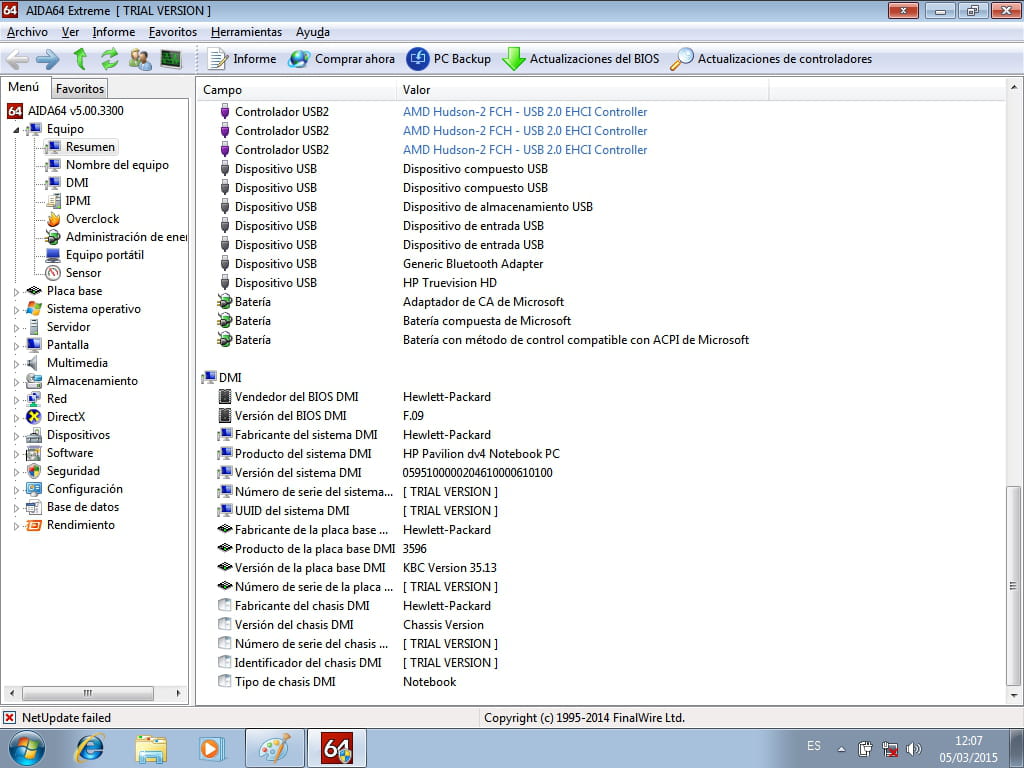Screen dimensions: 1024x768
Task: Select Nombre del equipo tree item
Action: (x=117, y=165)
